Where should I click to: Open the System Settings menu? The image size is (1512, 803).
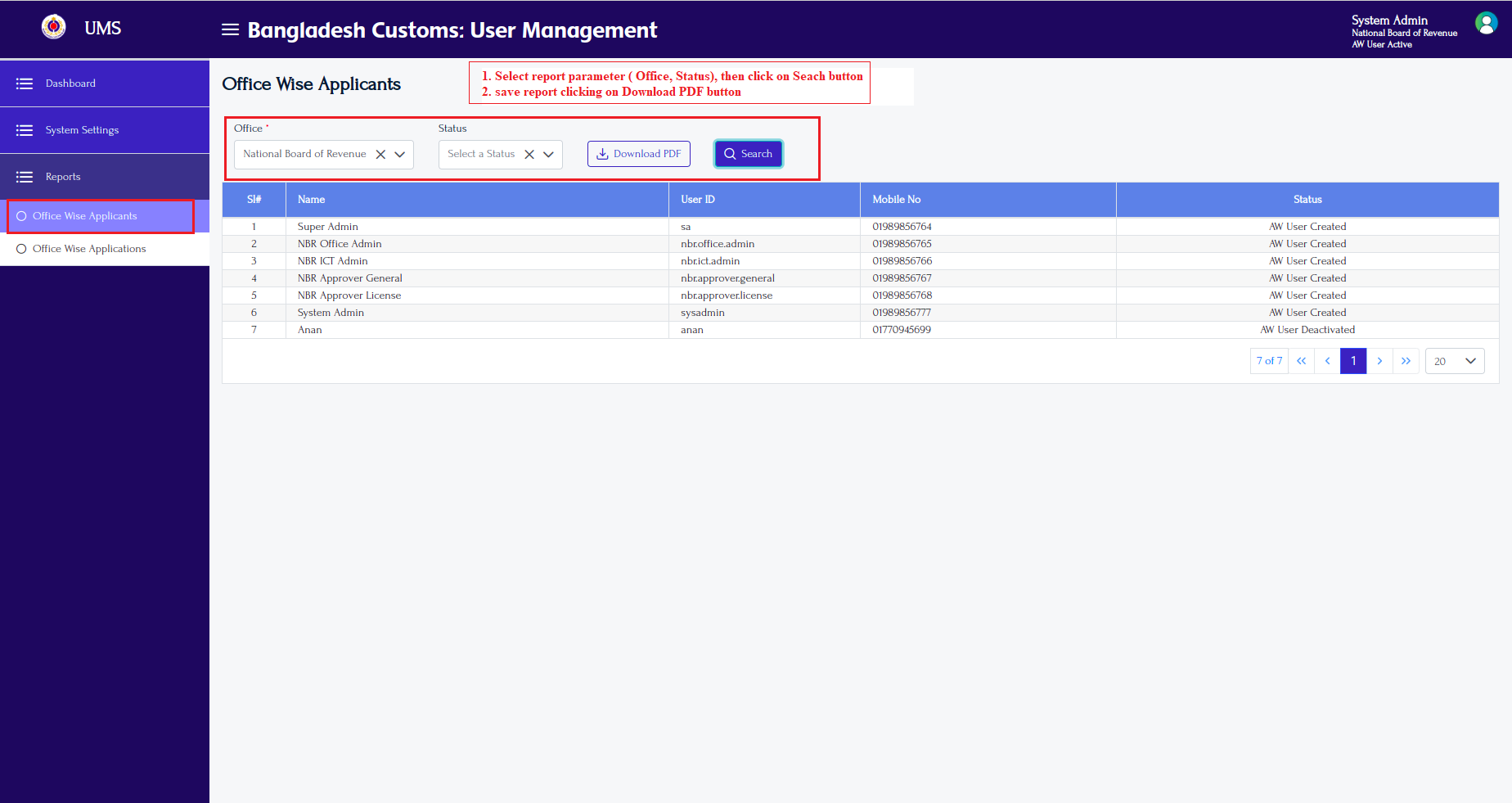pyautogui.click(x=105, y=130)
